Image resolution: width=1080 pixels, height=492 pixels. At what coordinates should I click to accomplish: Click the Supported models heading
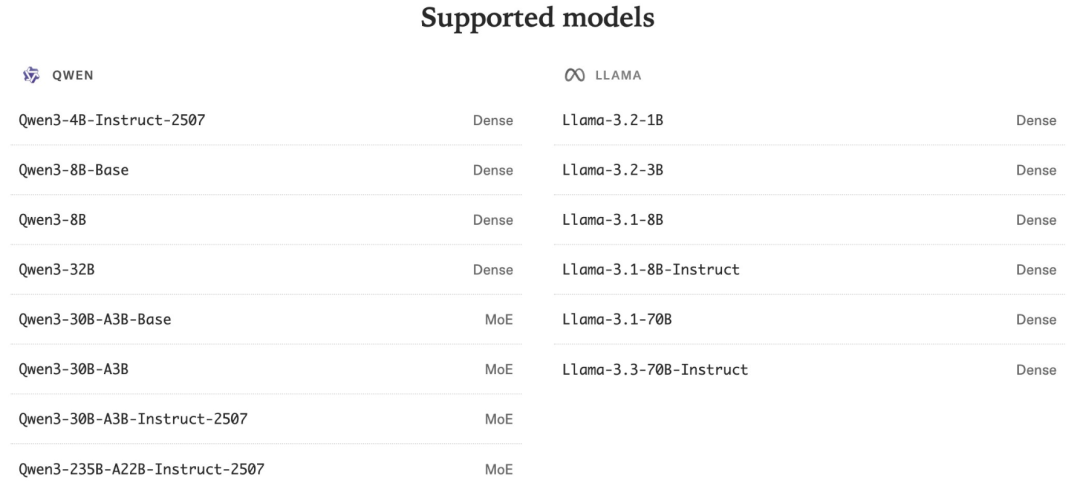click(539, 18)
